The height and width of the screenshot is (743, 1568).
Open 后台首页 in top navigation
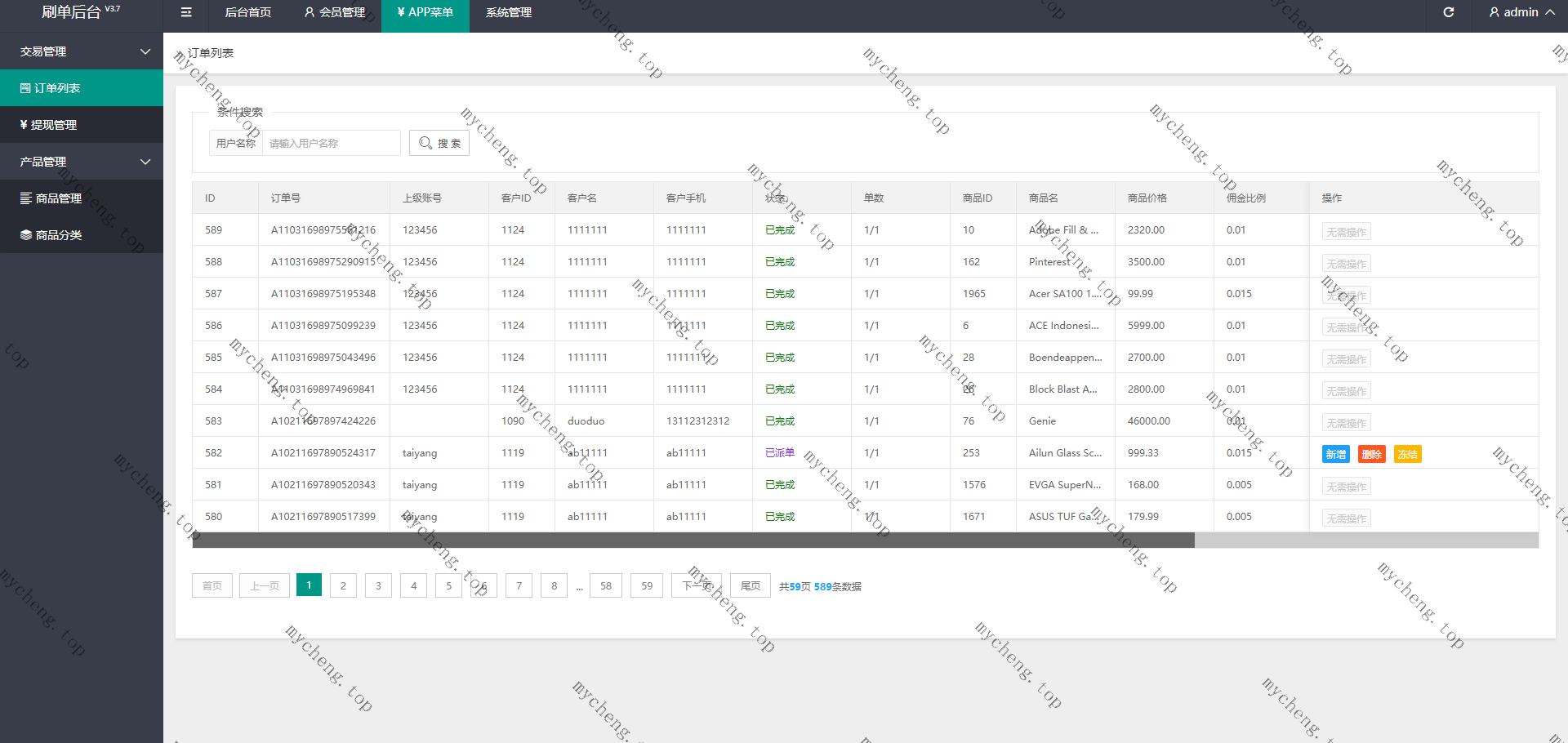(x=248, y=12)
